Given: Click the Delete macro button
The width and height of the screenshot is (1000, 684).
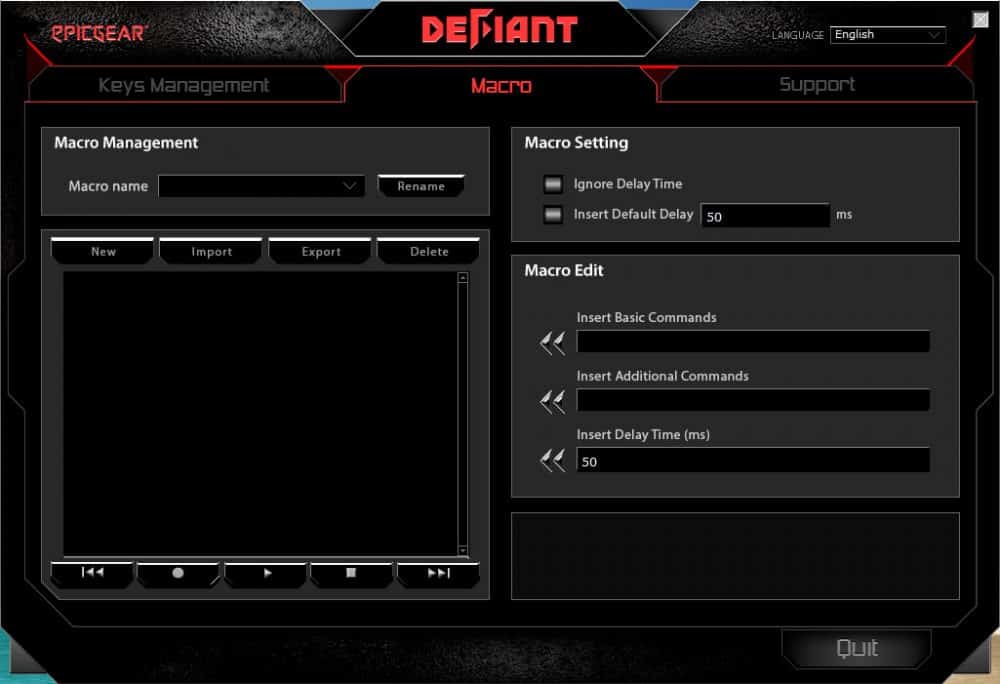Looking at the screenshot, I should point(429,251).
